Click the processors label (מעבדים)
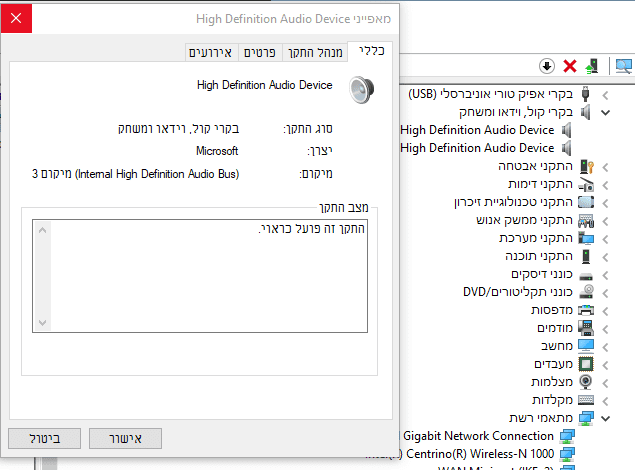Viewport: 635px width, 470px height. [554, 364]
